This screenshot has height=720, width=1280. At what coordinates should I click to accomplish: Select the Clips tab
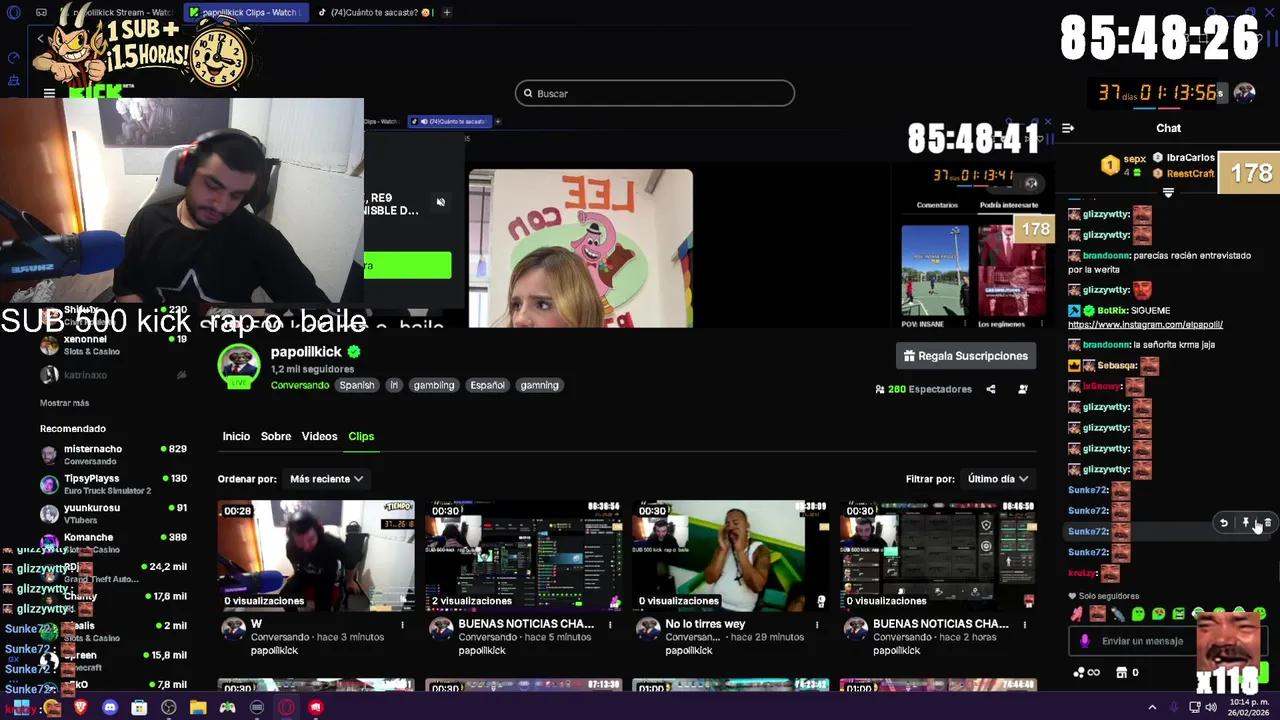coord(361,436)
